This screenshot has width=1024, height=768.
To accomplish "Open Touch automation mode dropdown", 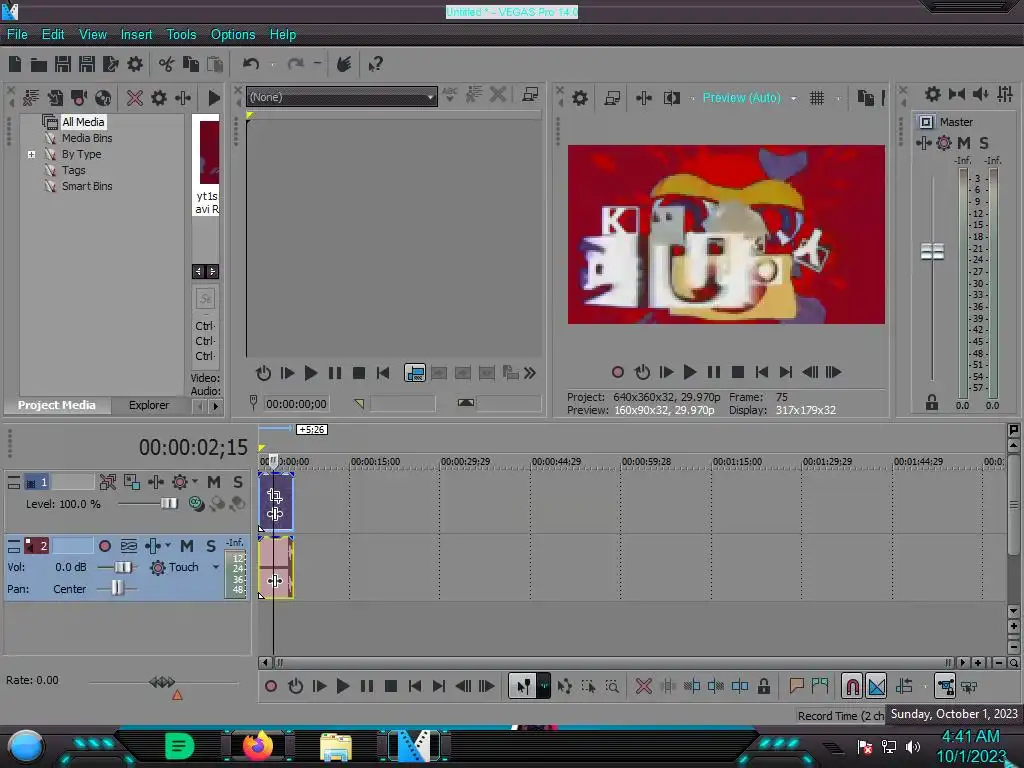I will 216,568.
